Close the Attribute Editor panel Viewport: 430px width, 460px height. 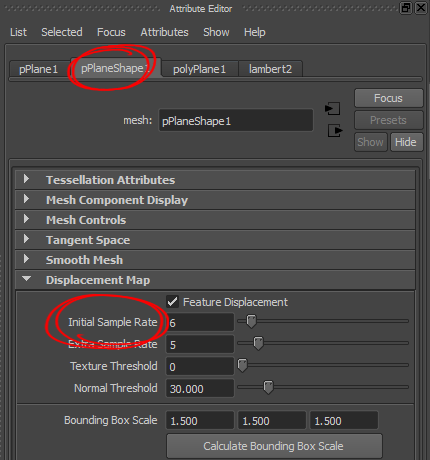point(421,8)
